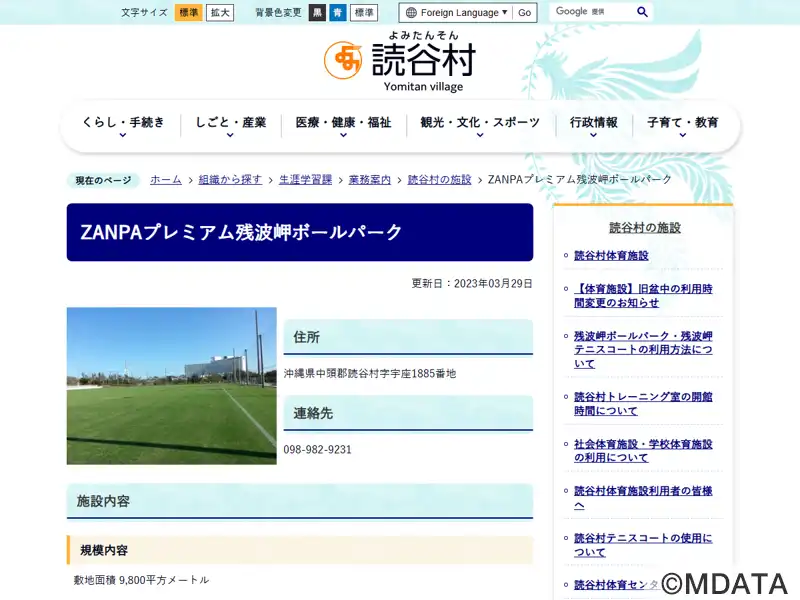Switch background color to blue (青)
The width and height of the screenshot is (800, 600).
(x=338, y=13)
